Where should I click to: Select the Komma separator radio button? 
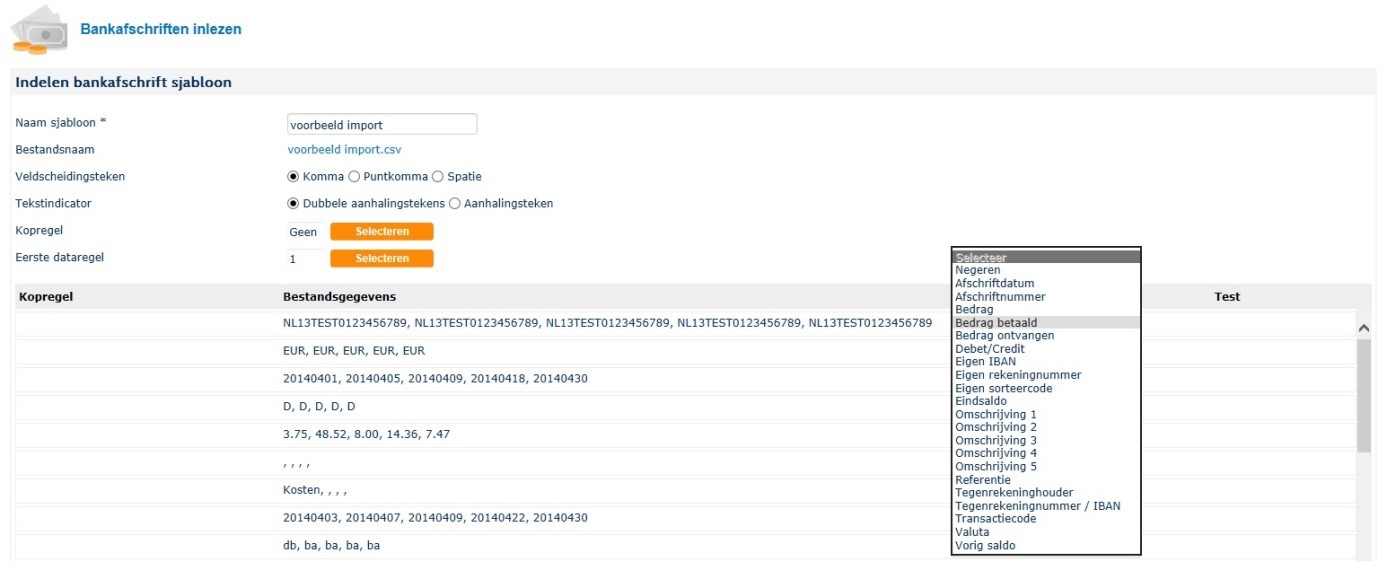click(293, 177)
